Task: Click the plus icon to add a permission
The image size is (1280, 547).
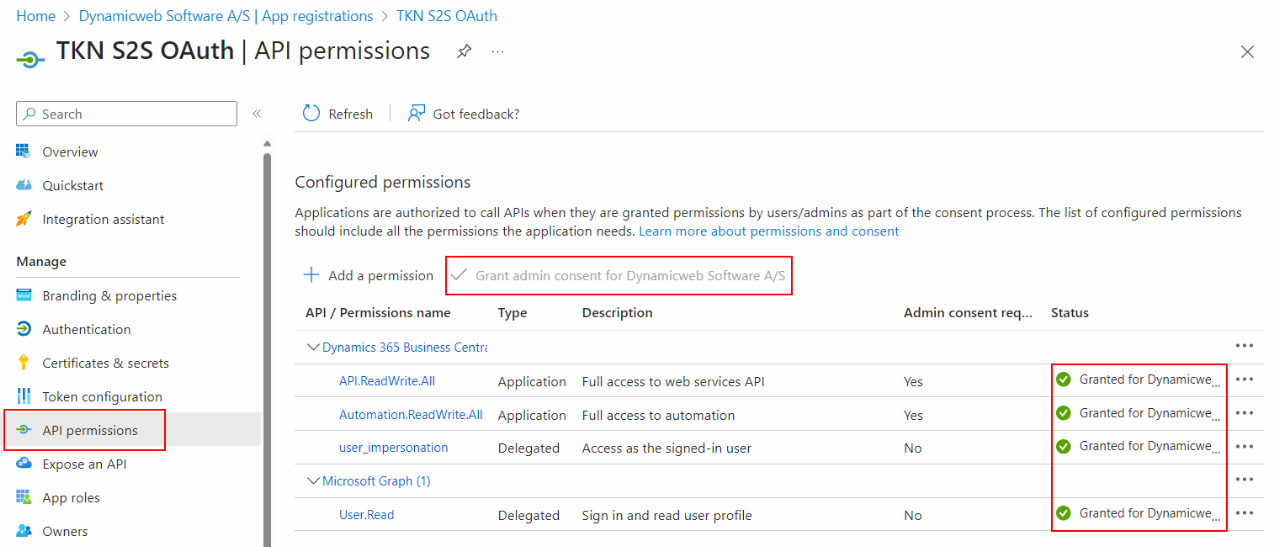Action: 311,275
